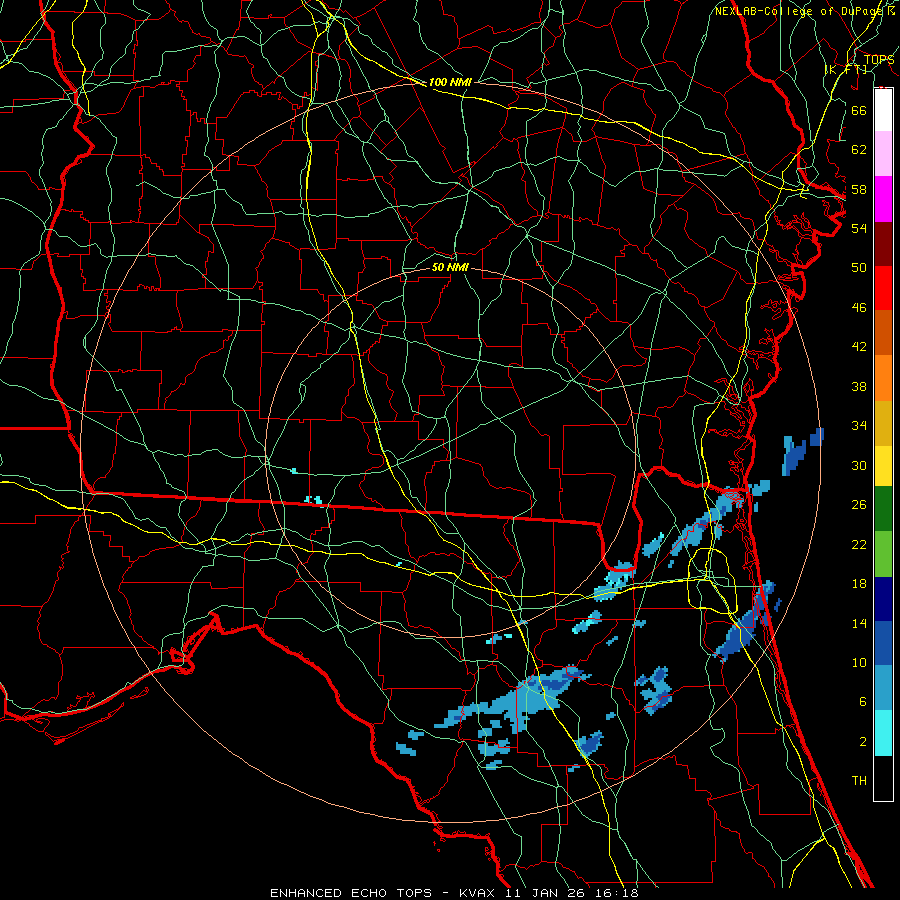
Task: Click the navy legend swatch
Action: point(883,599)
